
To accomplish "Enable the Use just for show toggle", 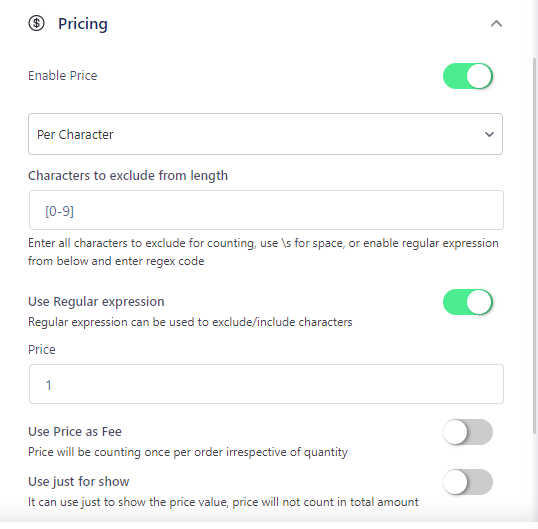I will point(468,482).
